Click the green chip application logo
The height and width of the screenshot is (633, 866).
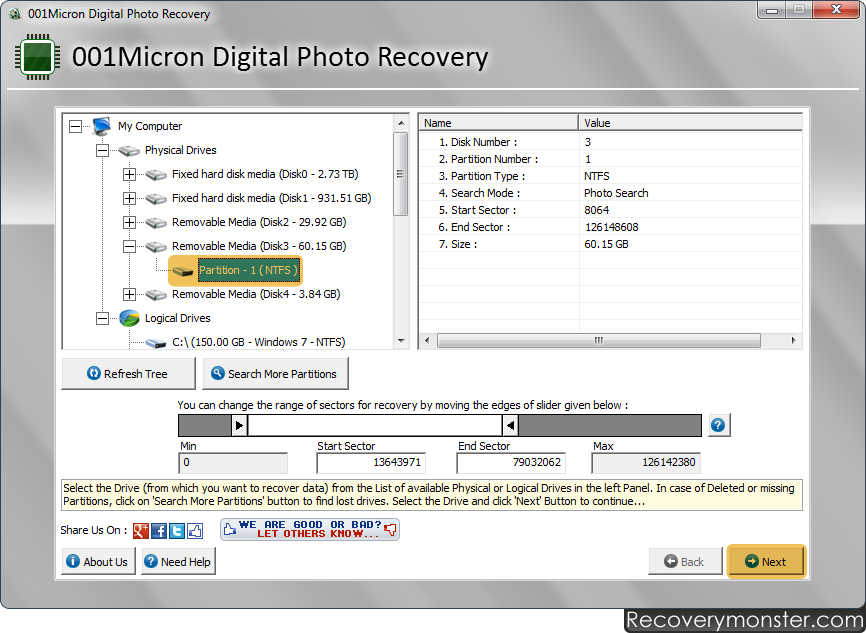tap(37, 56)
